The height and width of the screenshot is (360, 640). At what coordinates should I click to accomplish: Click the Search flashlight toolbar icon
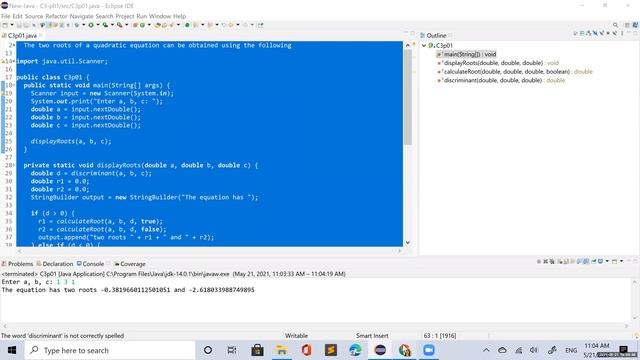click(x=171, y=25)
